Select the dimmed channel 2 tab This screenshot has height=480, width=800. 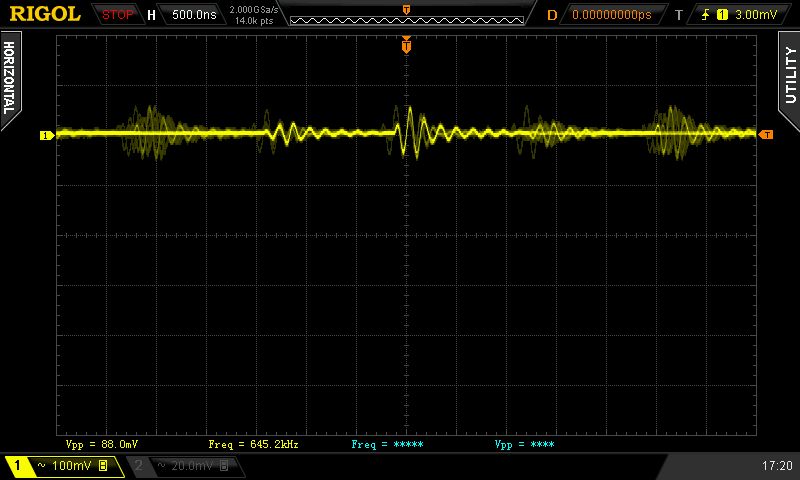[138, 466]
